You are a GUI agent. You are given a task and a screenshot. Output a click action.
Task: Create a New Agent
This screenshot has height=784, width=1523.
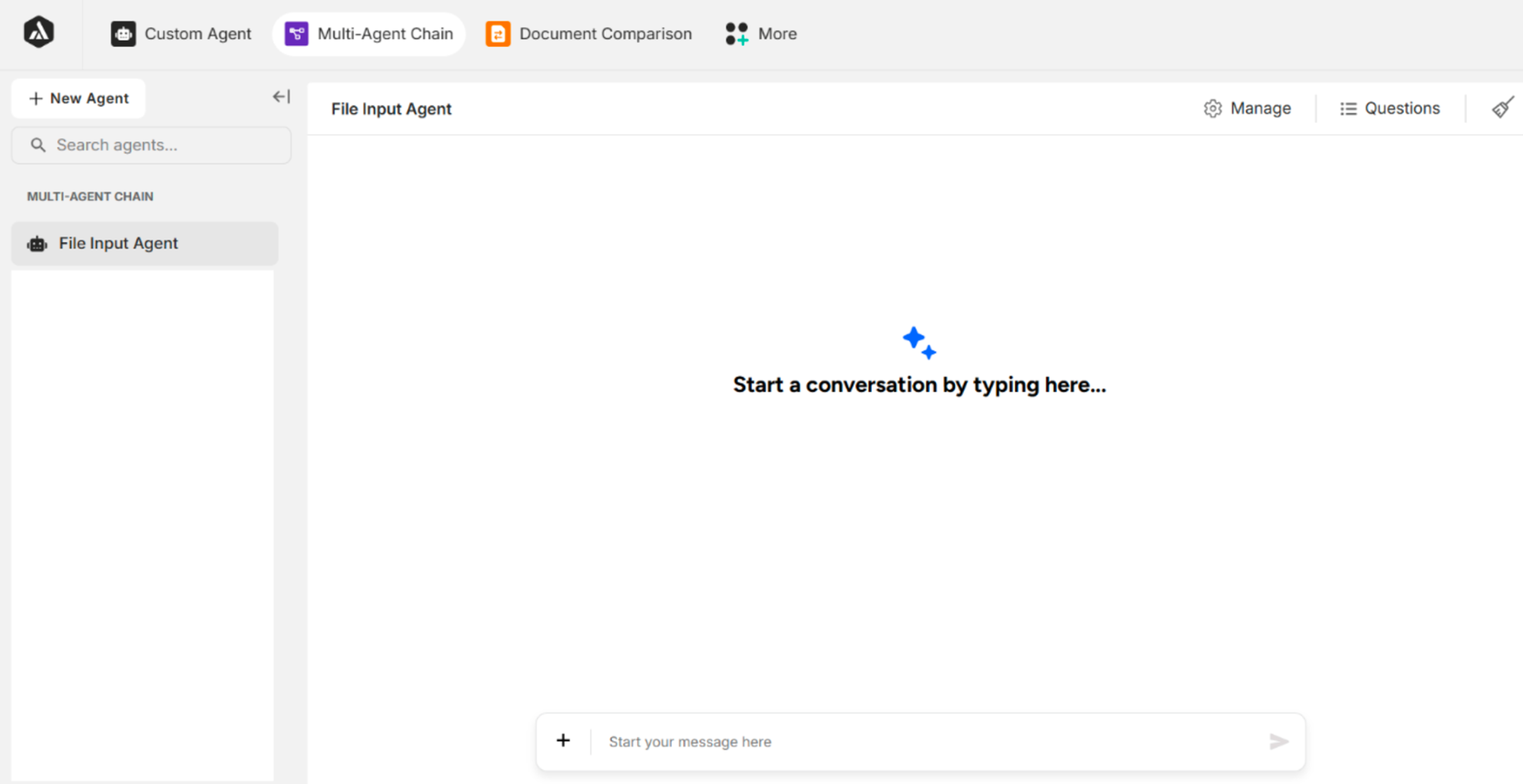pos(78,98)
